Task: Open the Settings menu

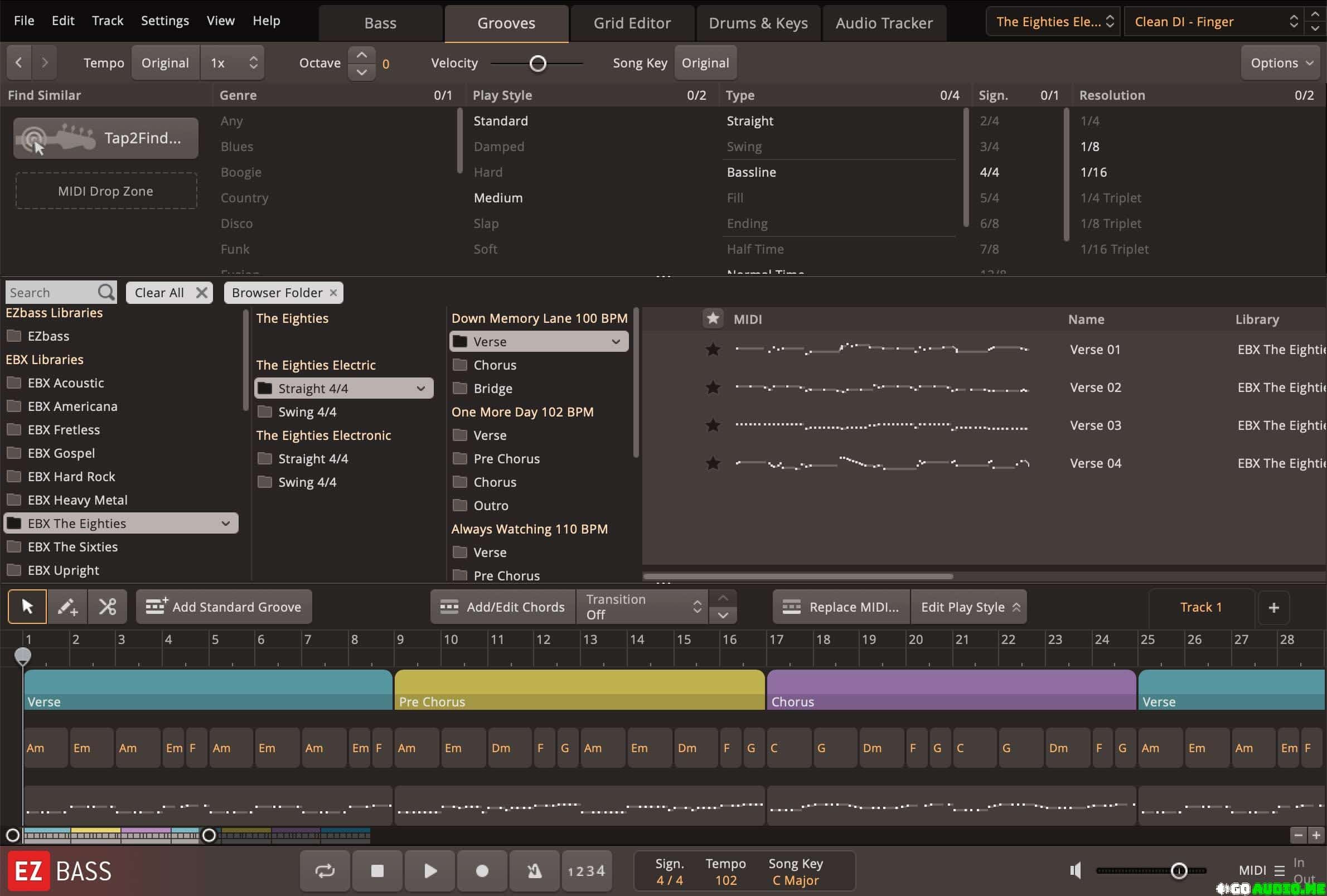Action: coord(165,21)
